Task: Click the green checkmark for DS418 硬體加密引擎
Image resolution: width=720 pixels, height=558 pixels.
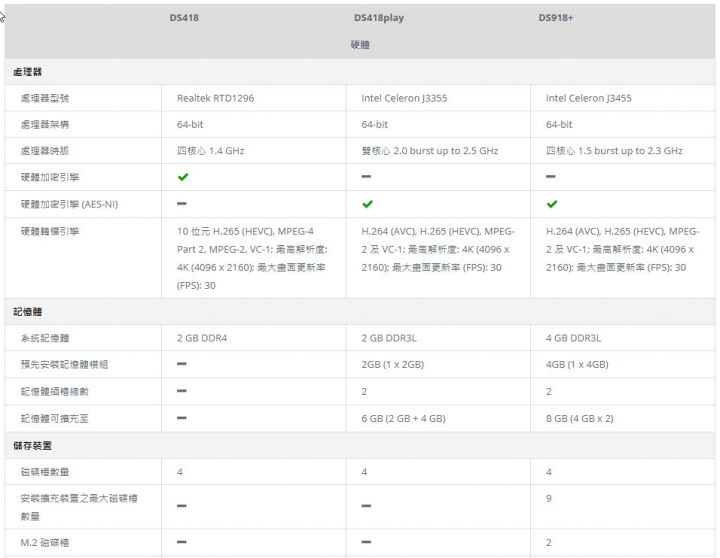Action: pyautogui.click(x=183, y=177)
